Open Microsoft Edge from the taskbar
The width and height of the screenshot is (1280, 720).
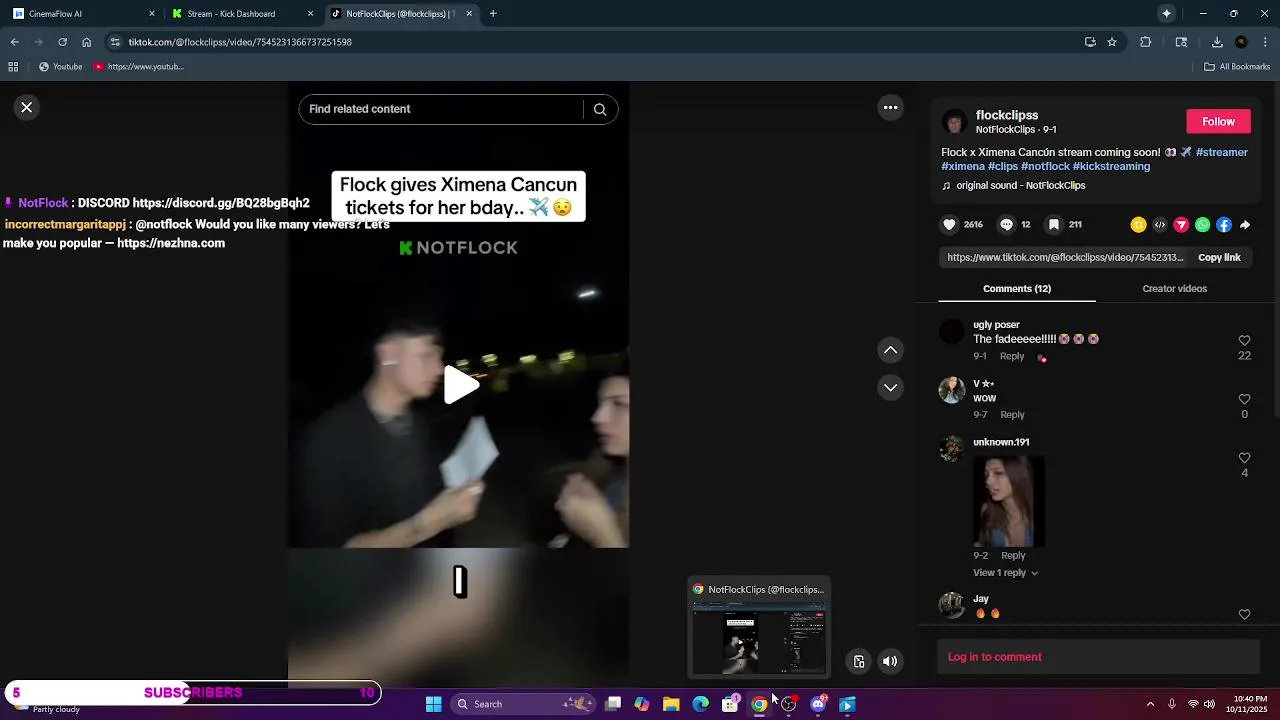(701, 704)
